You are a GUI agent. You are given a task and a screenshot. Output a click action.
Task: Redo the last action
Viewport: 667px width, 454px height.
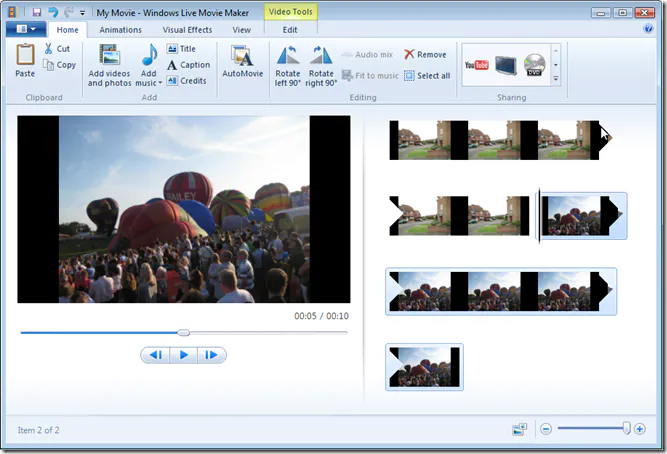[x=68, y=12]
